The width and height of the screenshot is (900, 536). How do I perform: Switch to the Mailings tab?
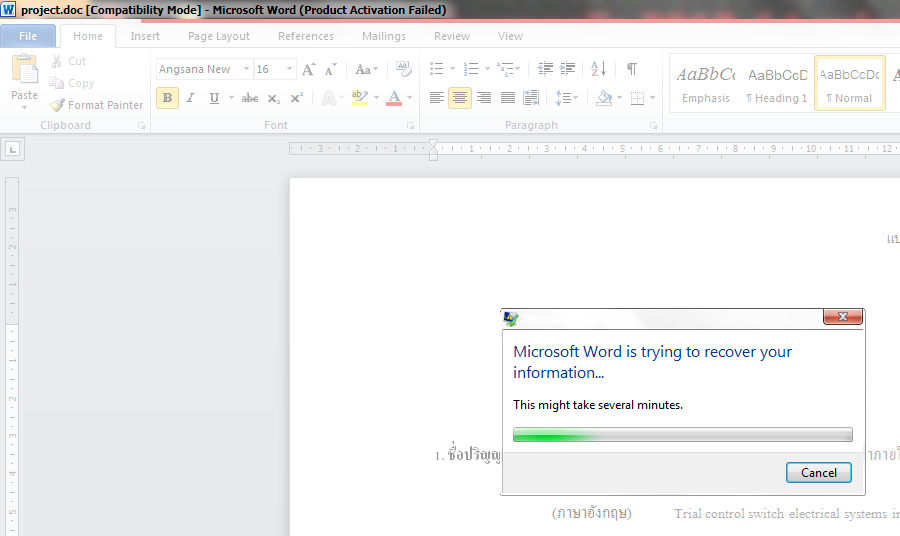click(x=384, y=36)
